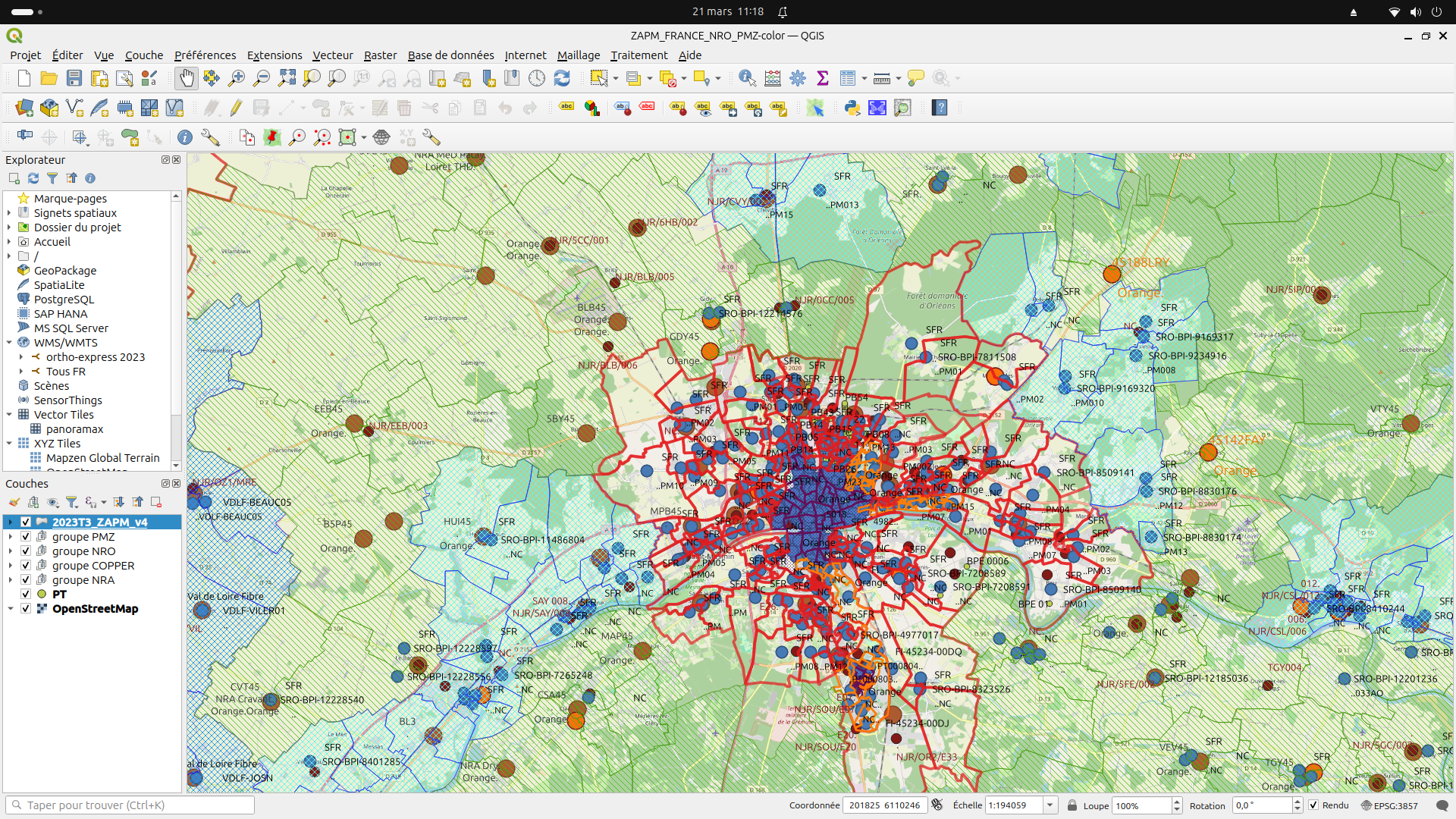Show statistical summary with the Sigma icon
This screenshot has width=1456, height=819.
click(x=823, y=78)
